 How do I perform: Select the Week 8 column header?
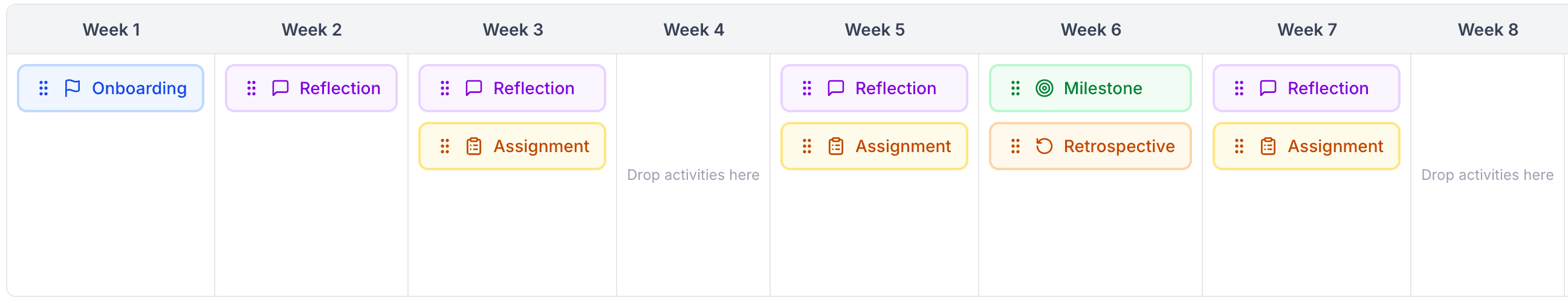click(1487, 30)
